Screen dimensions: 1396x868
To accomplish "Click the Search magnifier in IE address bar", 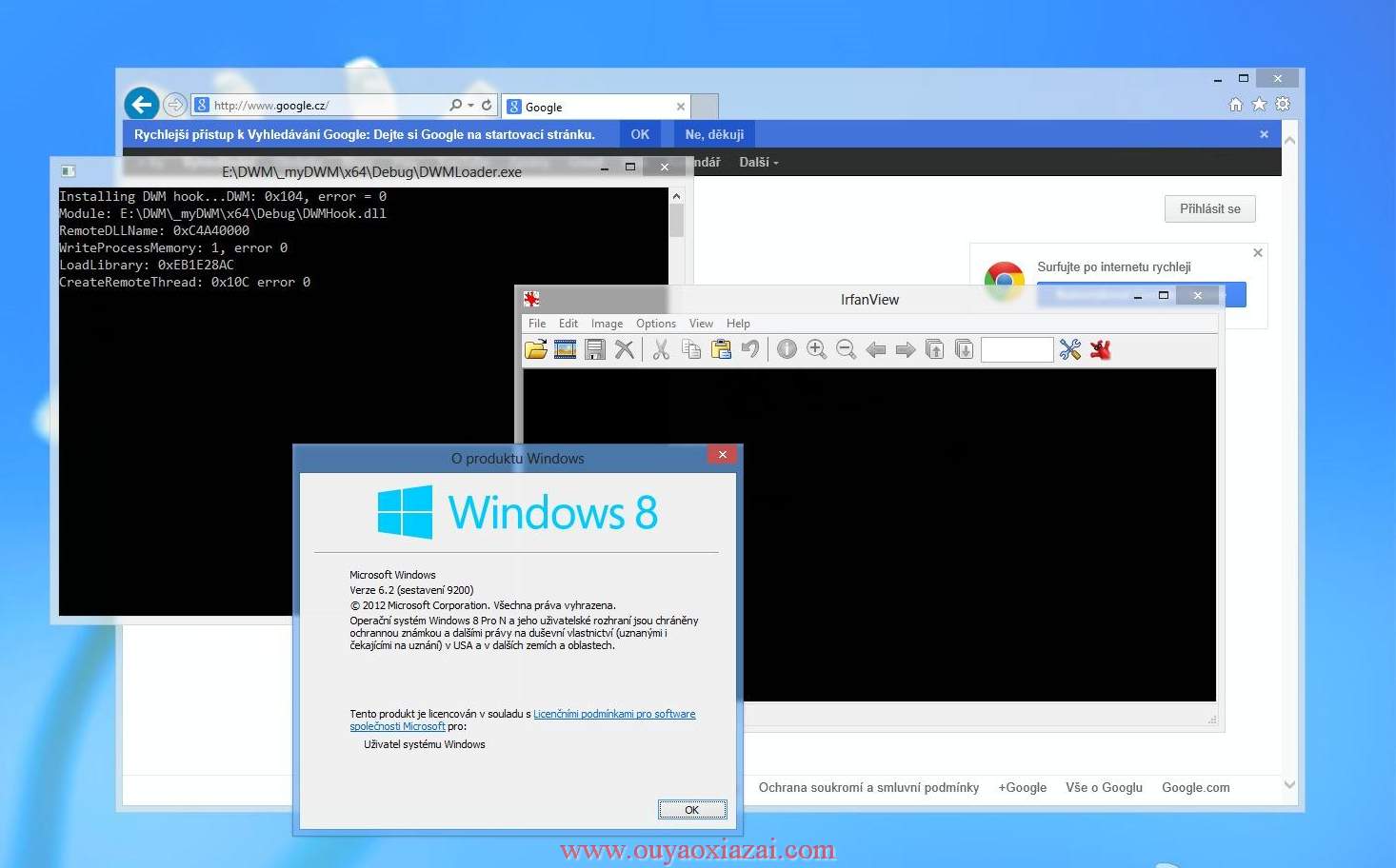I will click(x=456, y=105).
